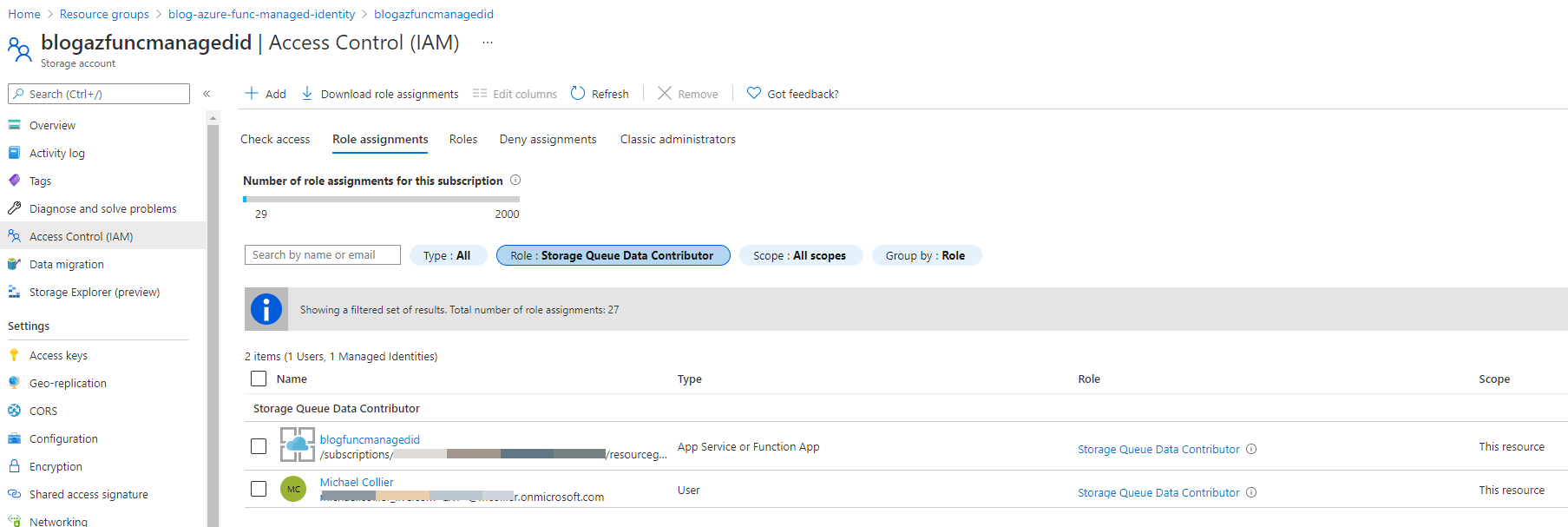Check the blogfuncmanagedid row checkbox
Screen dimensions: 1568x527
point(259,446)
